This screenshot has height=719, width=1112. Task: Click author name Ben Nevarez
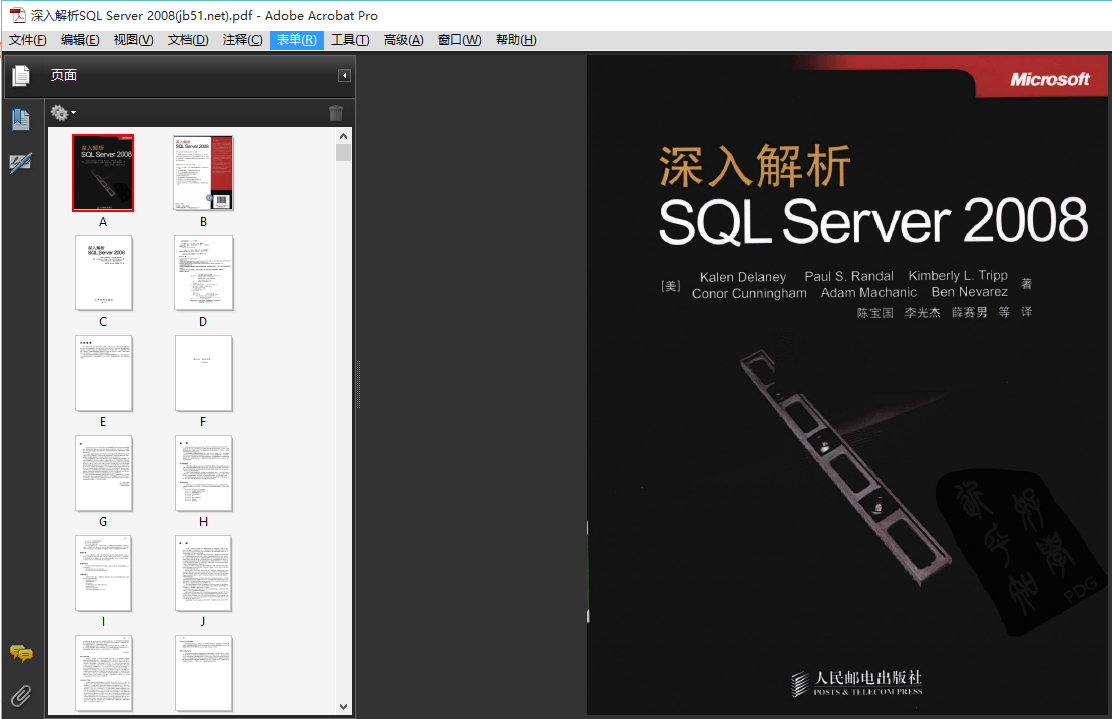969,292
